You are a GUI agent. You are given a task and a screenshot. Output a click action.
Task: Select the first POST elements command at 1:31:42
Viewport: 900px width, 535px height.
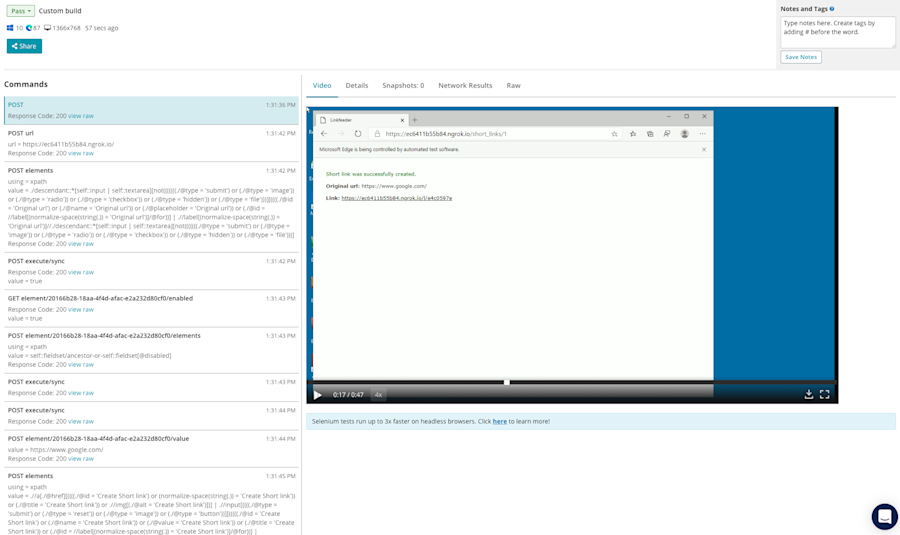pos(152,207)
